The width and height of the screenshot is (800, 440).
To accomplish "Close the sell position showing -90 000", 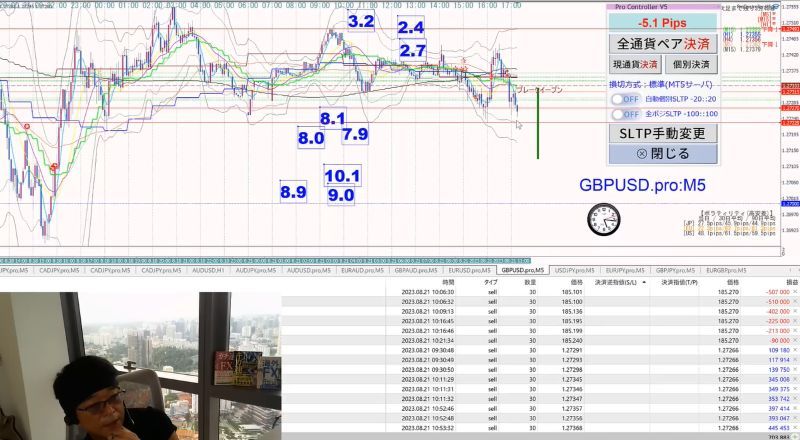I will click(x=795, y=340).
